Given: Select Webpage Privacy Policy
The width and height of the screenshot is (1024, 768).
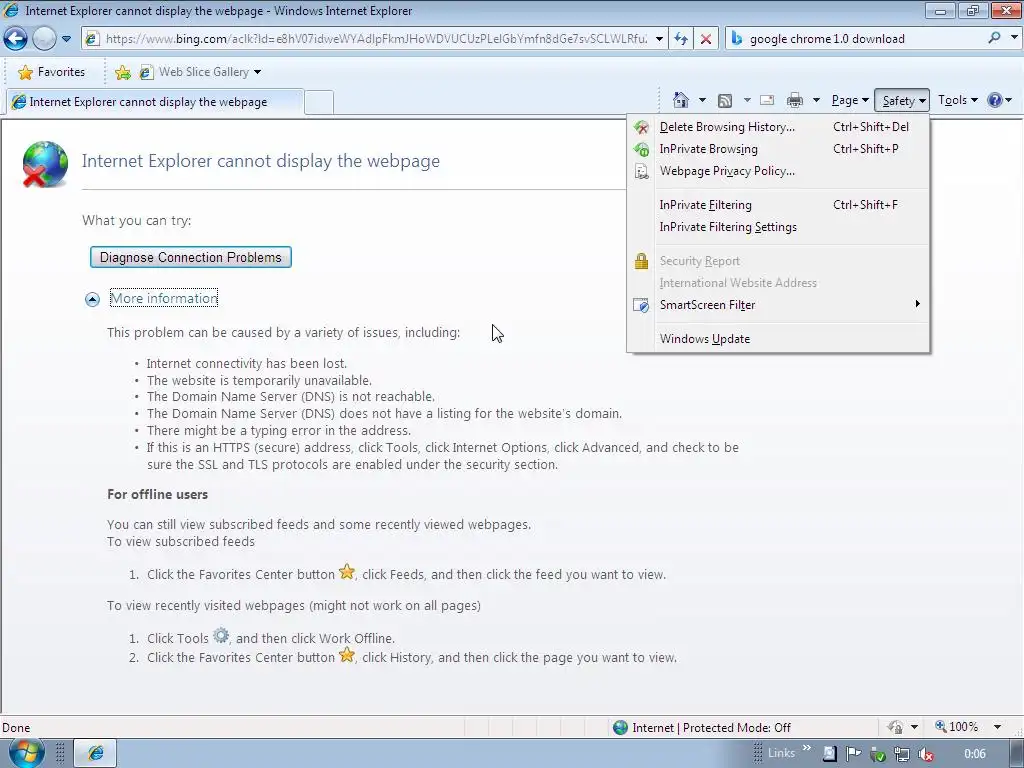Looking at the screenshot, I should click(778, 171).
